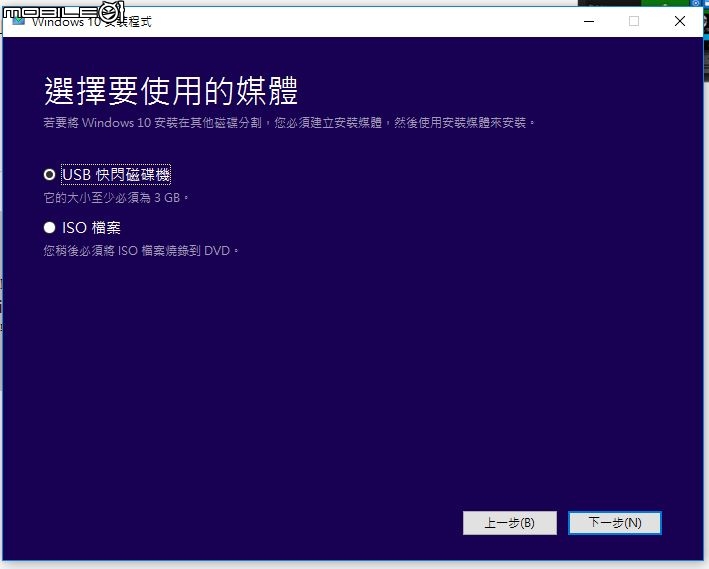Click the disabled maximize button in title bar

634,21
